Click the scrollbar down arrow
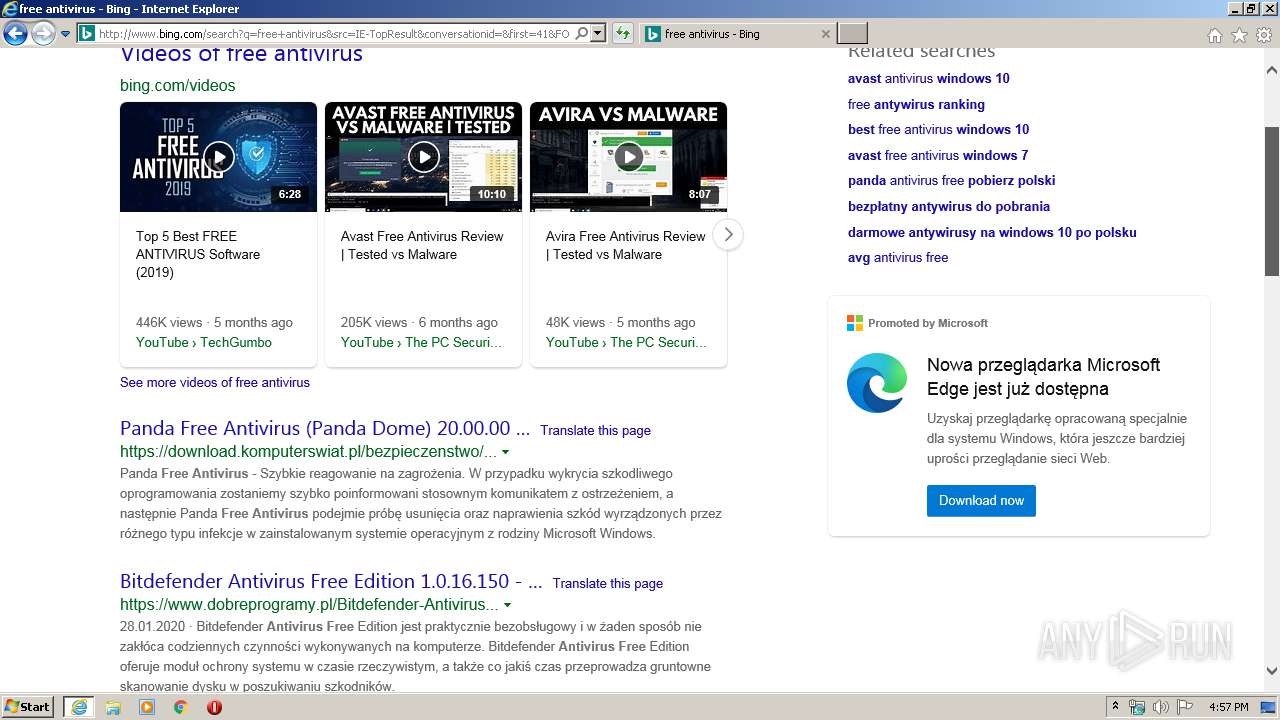 pyautogui.click(x=1272, y=672)
